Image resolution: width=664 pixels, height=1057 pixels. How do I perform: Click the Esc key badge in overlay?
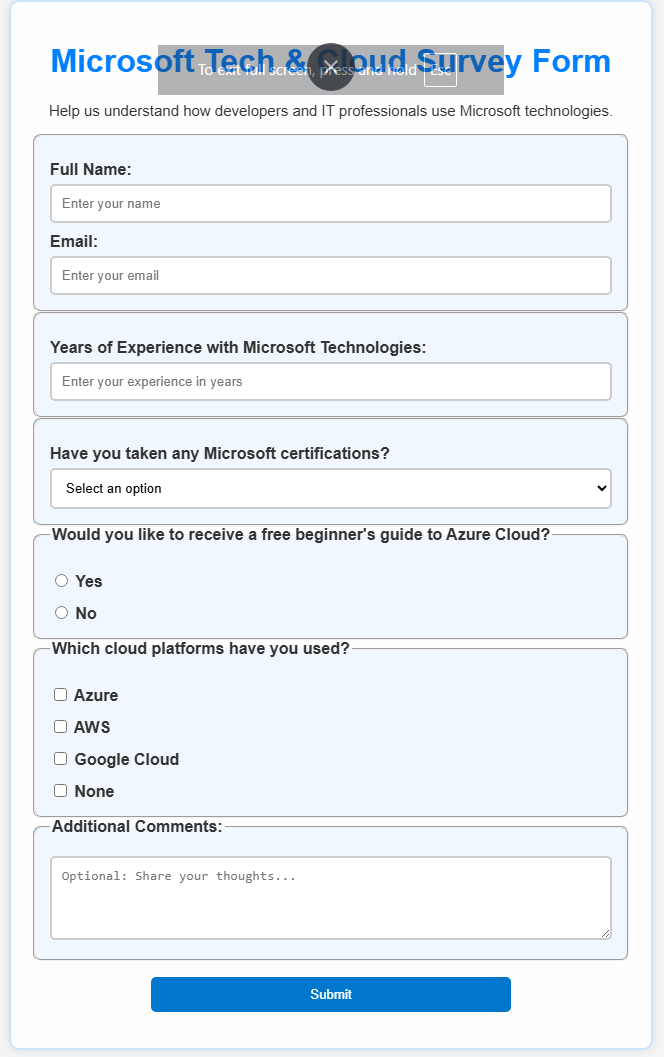(x=440, y=70)
